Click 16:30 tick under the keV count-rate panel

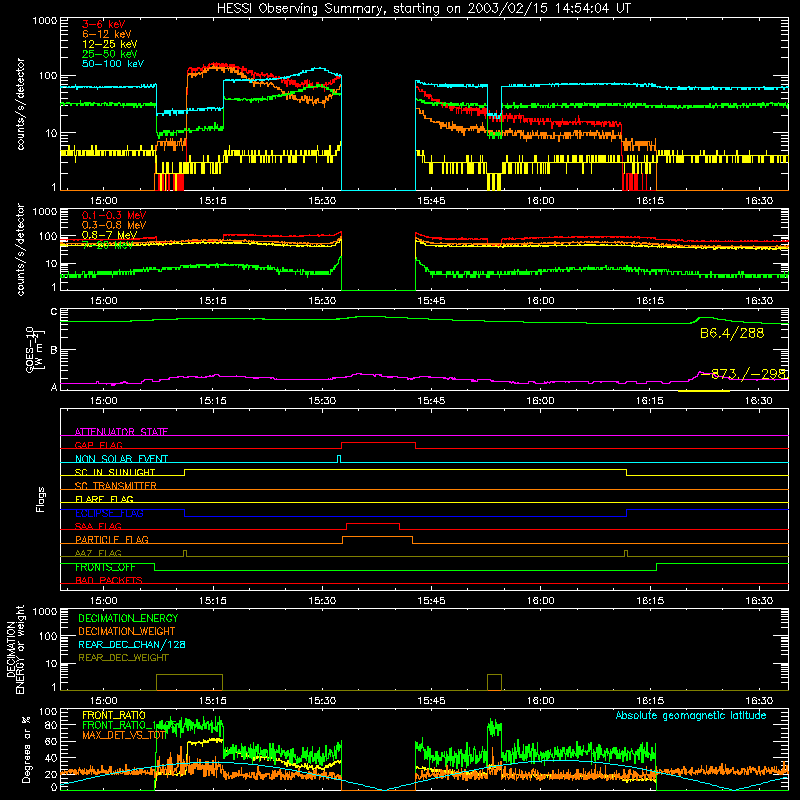(x=759, y=201)
